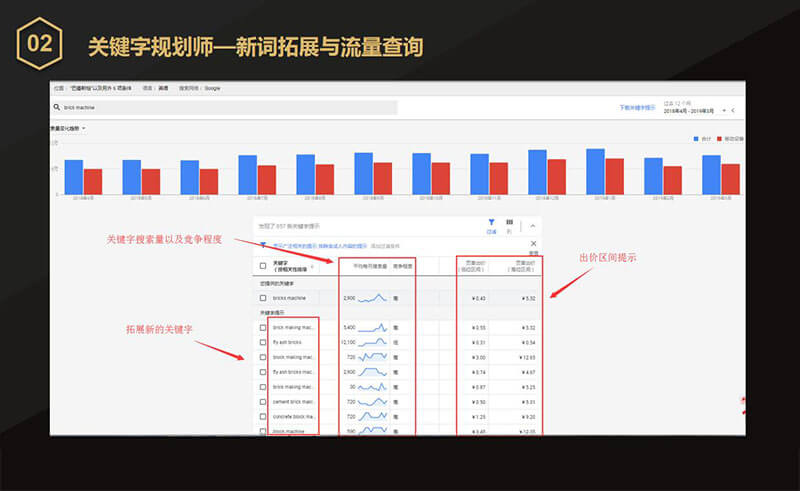Click the language setting in the top bar

coord(155,88)
